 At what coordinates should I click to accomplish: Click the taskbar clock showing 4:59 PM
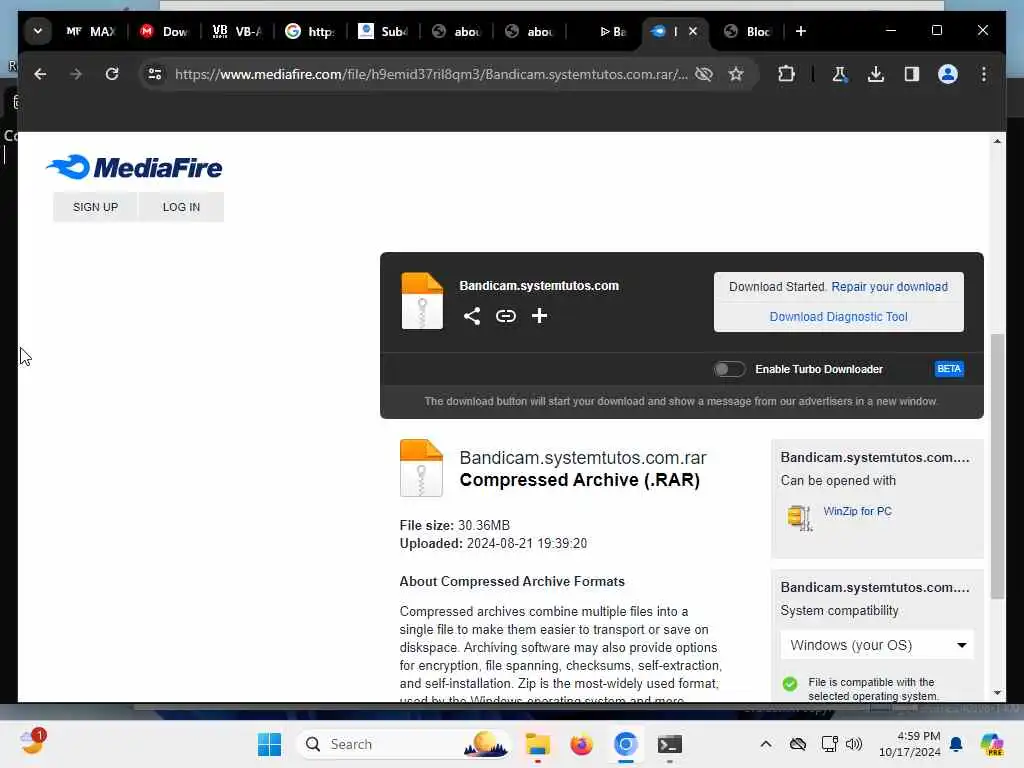coord(909,744)
